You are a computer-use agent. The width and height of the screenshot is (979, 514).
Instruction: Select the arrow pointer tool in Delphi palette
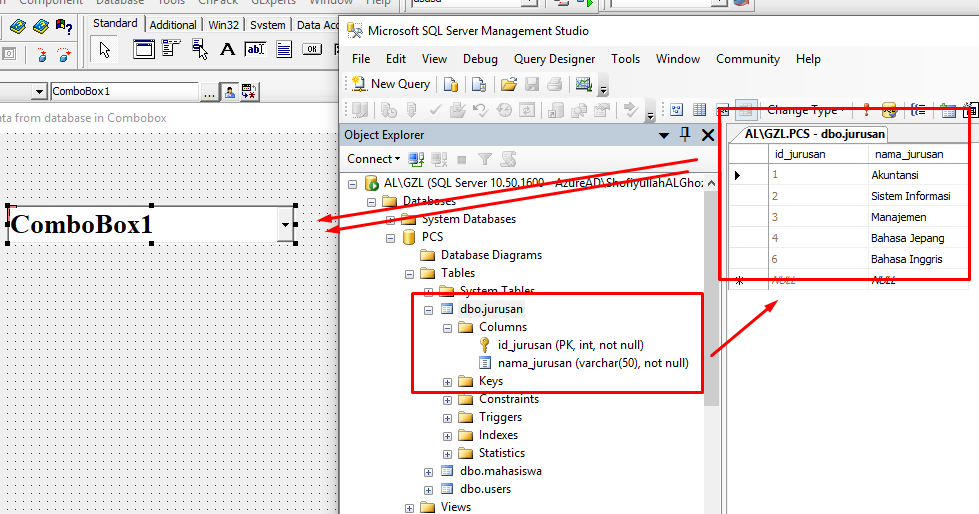point(104,49)
